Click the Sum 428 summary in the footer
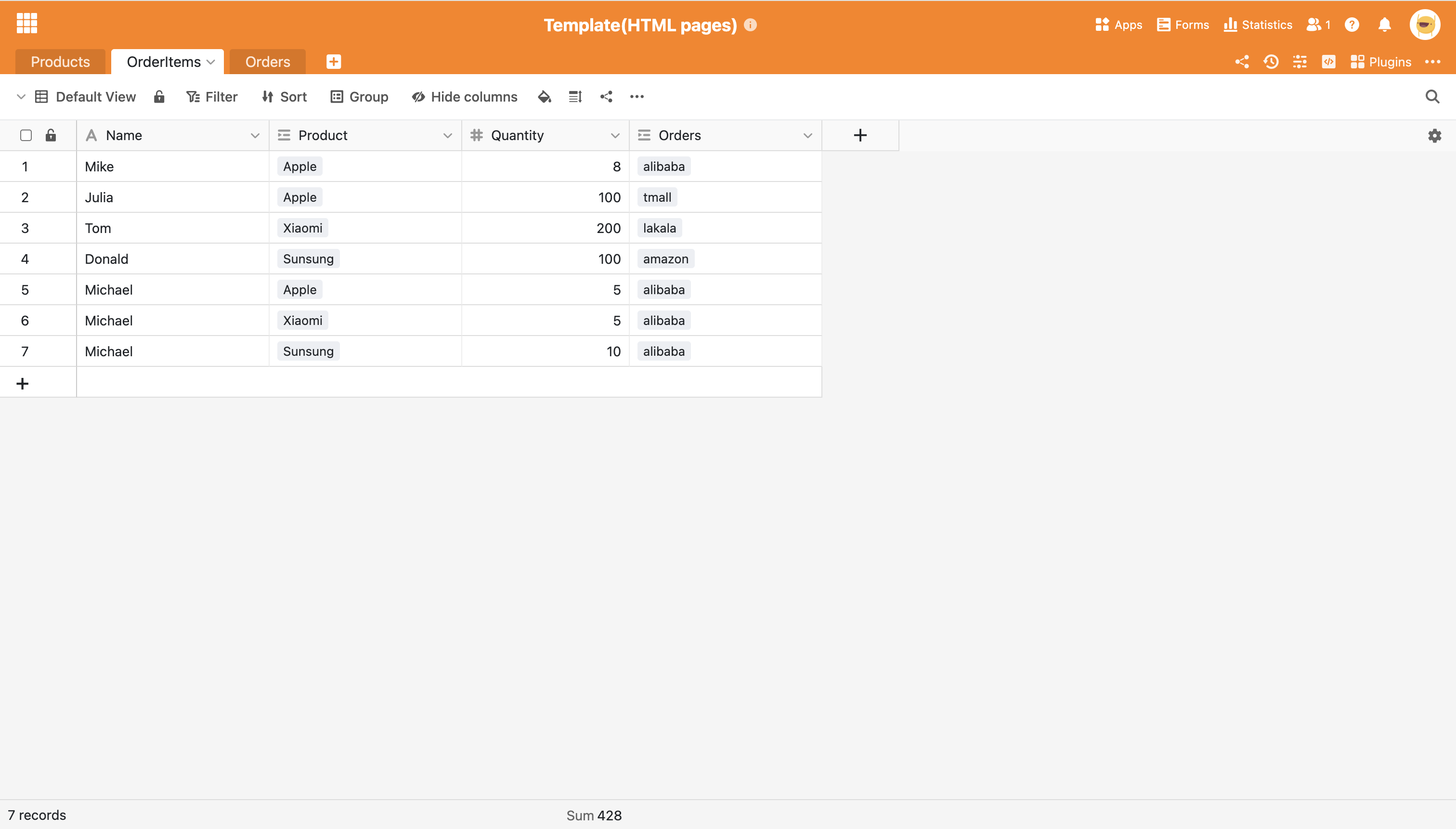The image size is (1456, 829). [594, 816]
